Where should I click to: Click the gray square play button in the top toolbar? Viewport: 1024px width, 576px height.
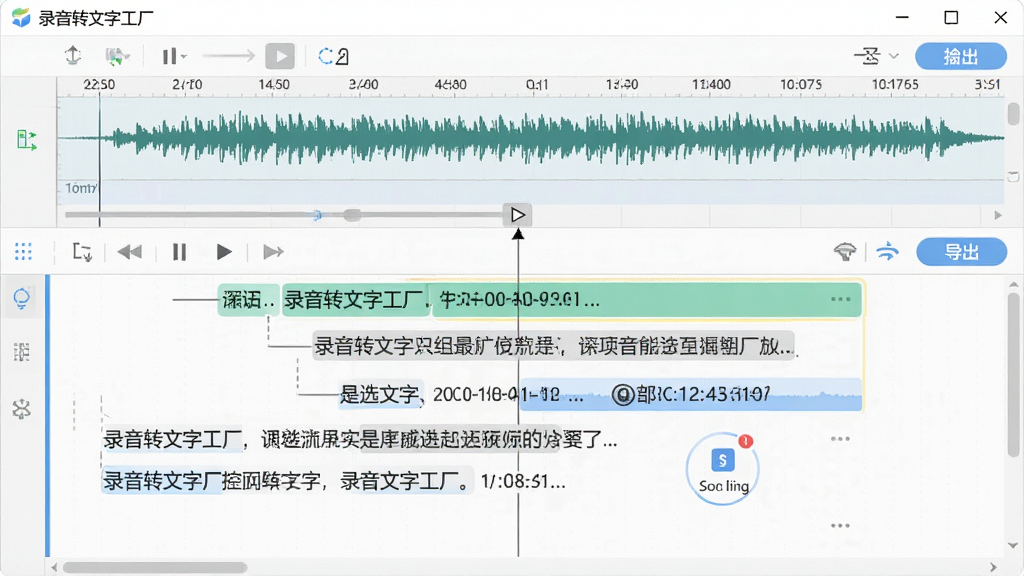tap(280, 56)
